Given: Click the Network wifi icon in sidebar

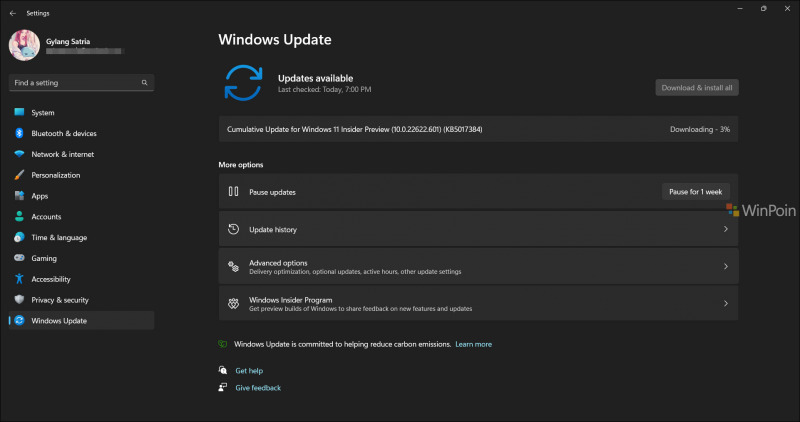Looking at the screenshot, I should (19, 154).
